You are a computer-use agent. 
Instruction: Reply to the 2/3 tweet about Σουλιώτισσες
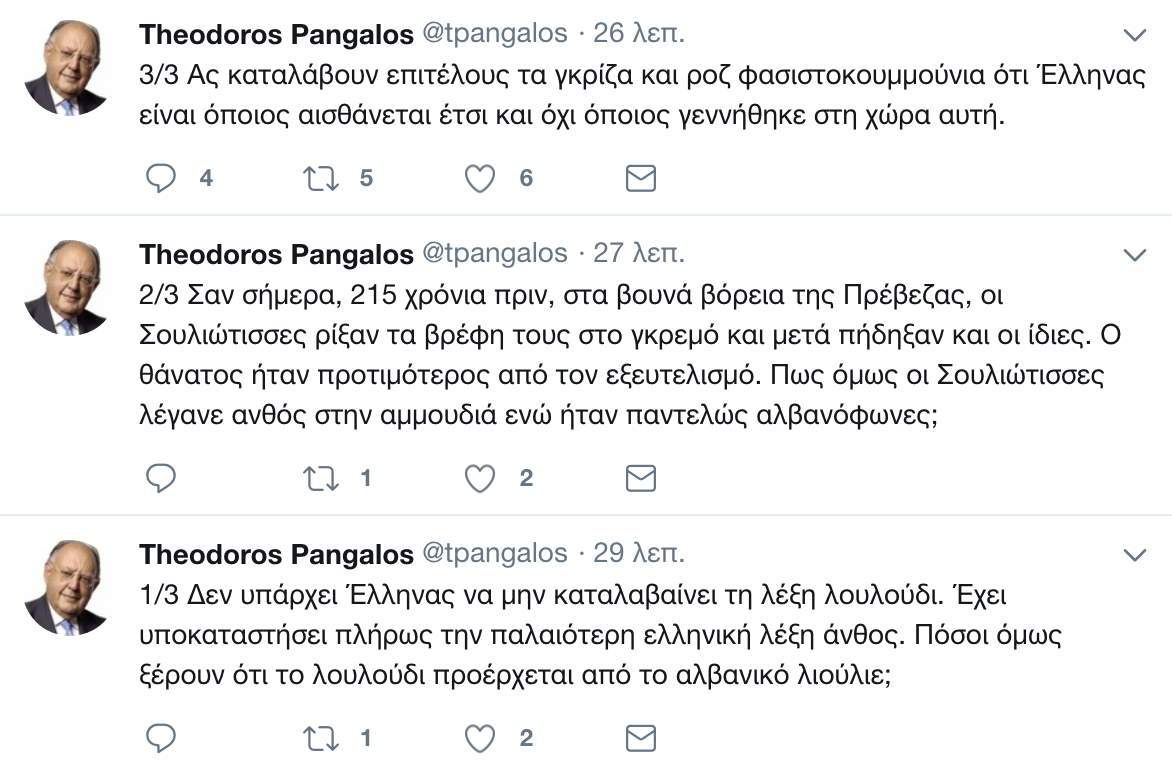click(161, 479)
